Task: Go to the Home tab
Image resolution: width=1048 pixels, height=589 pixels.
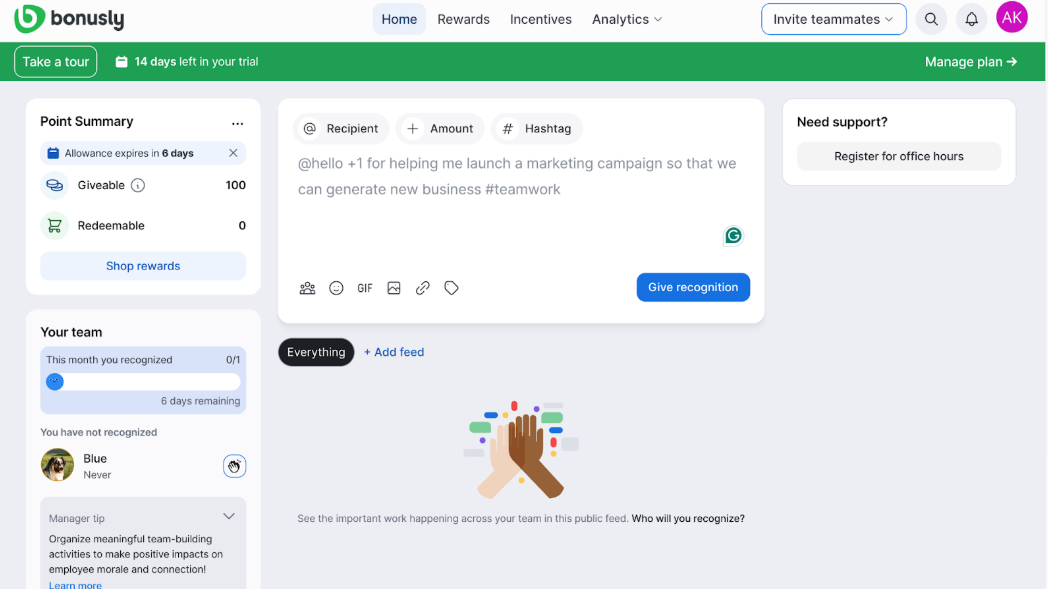Action: click(399, 19)
